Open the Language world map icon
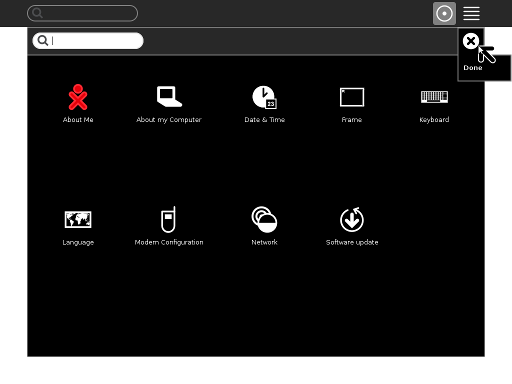Image resolution: width=512 pixels, height=384 pixels. pyautogui.click(x=78, y=219)
